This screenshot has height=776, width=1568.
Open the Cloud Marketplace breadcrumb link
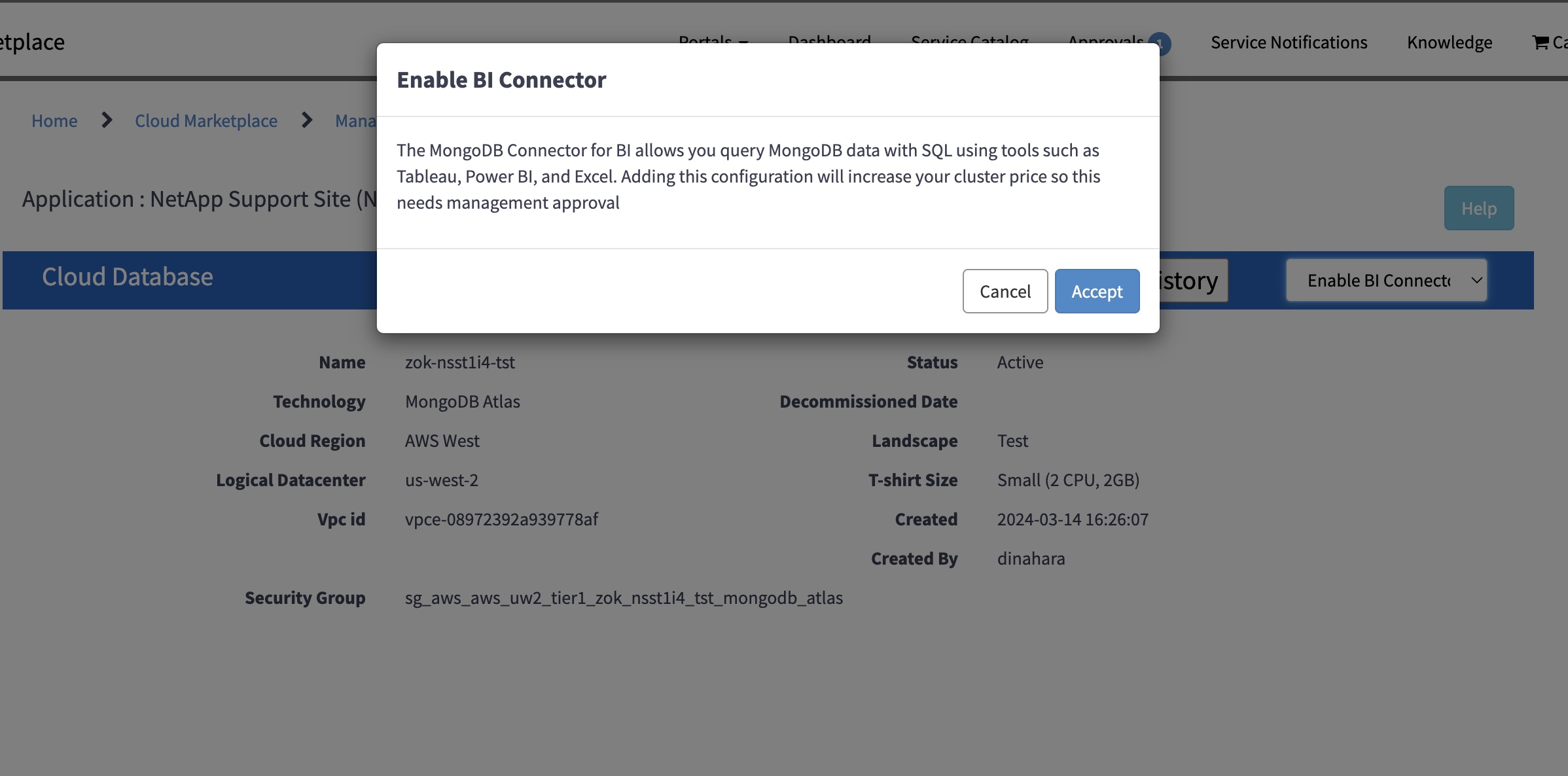(206, 121)
